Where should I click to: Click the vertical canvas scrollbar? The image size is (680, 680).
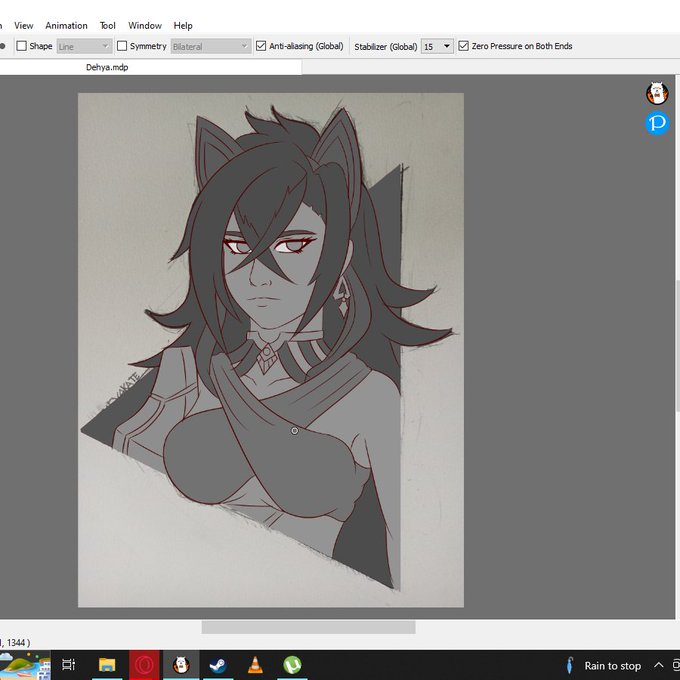coord(677,346)
